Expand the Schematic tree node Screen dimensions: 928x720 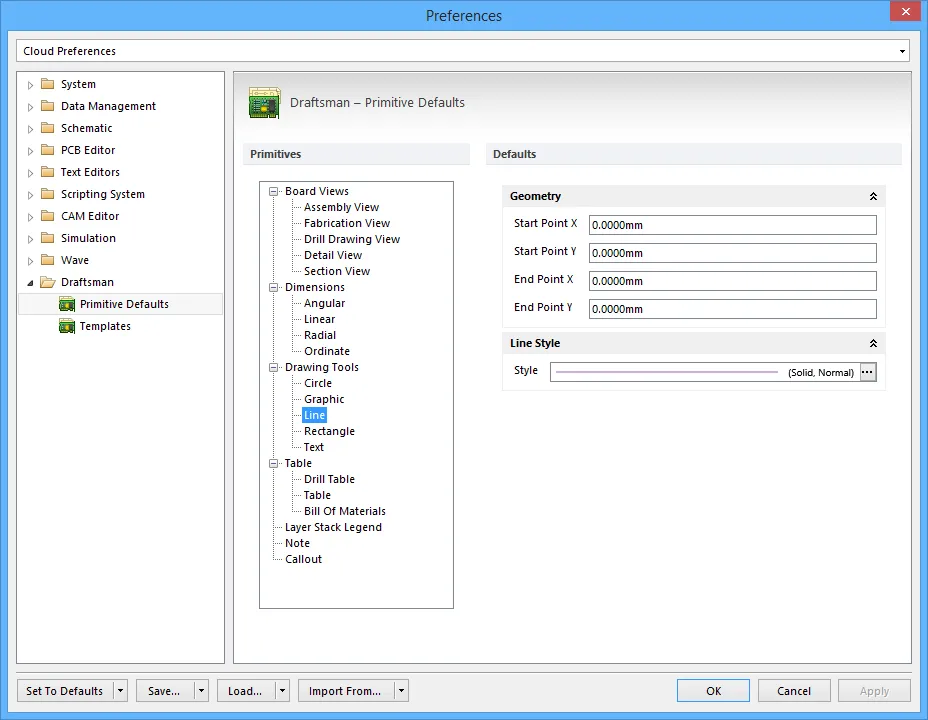(30, 129)
